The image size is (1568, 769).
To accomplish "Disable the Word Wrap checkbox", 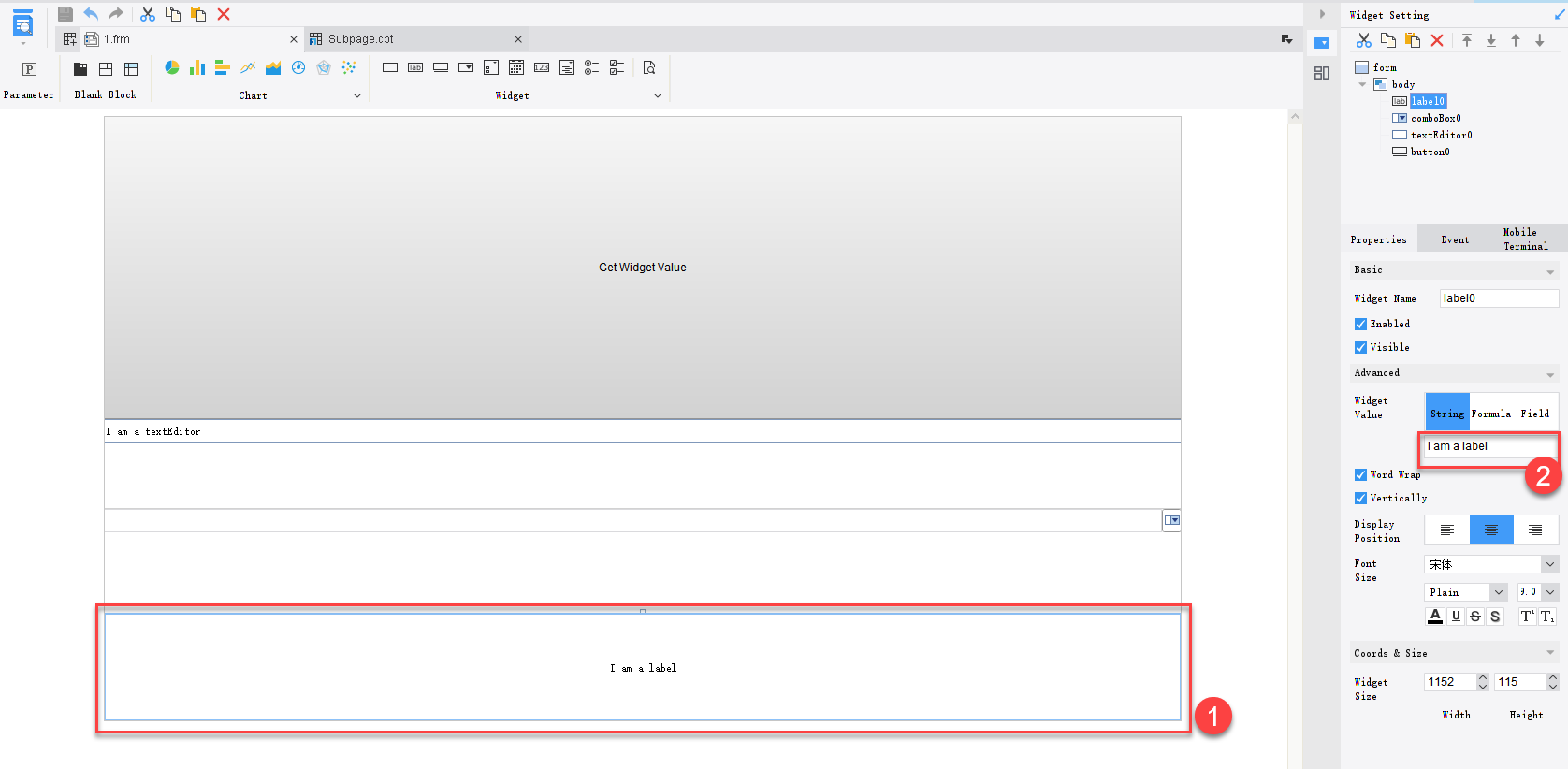I will click(1360, 474).
